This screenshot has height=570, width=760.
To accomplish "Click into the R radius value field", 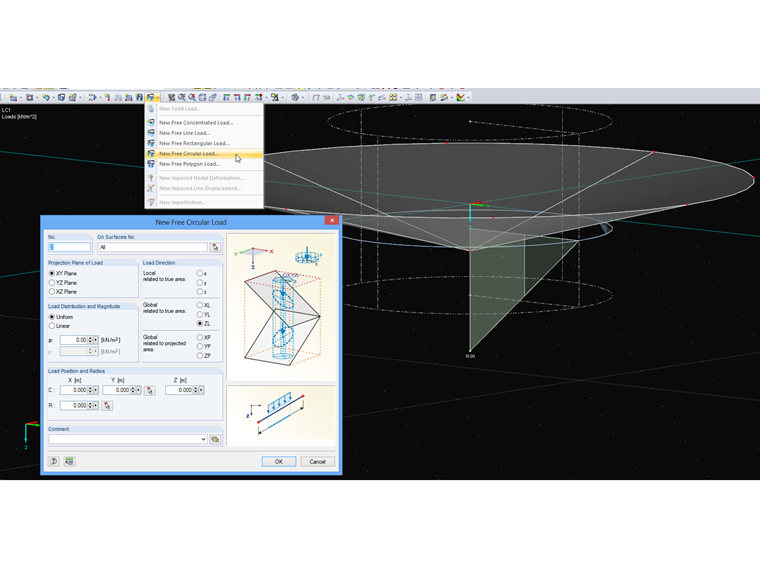I will pos(74,406).
